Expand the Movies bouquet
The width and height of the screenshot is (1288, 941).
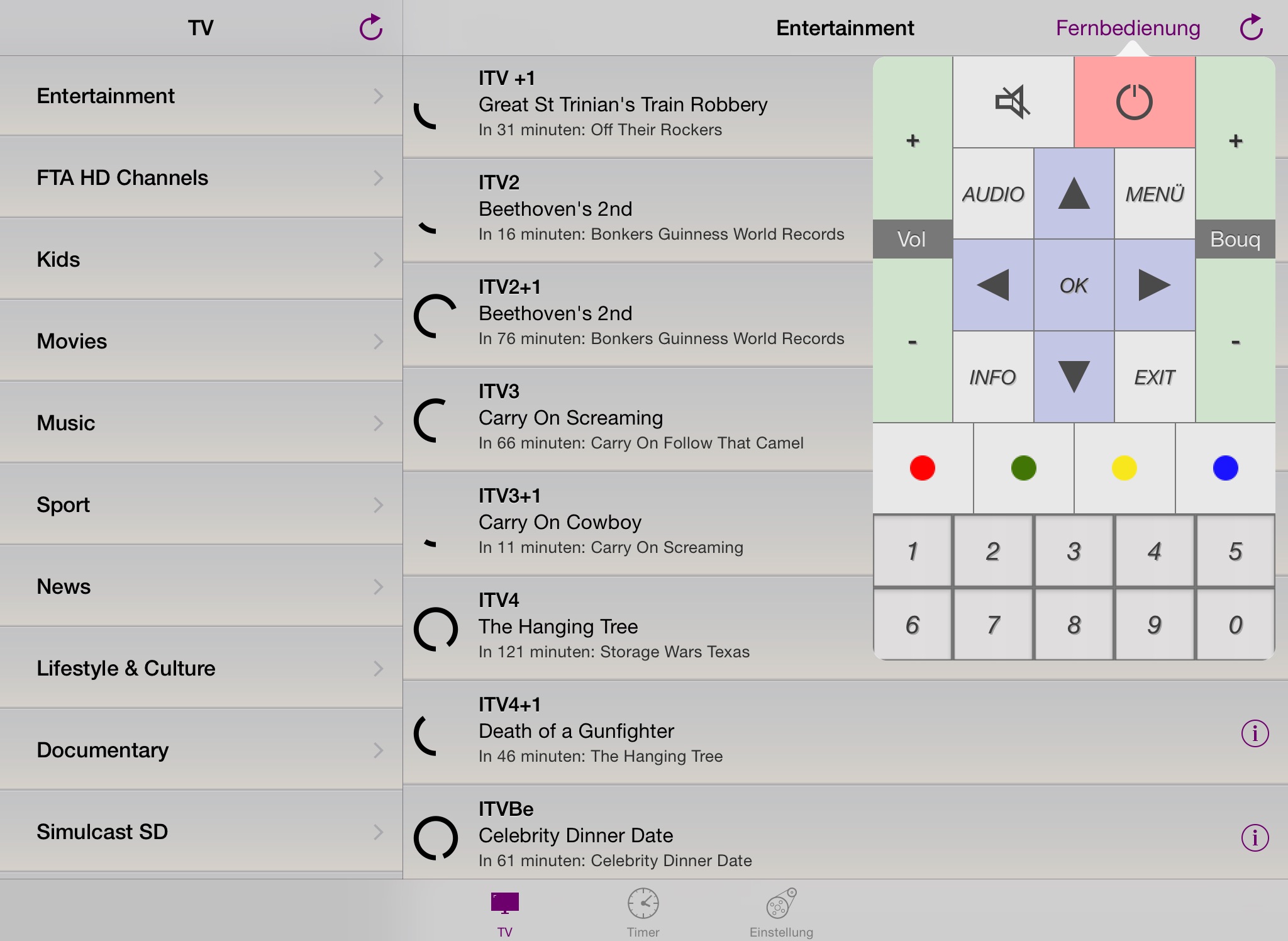tap(201, 341)
